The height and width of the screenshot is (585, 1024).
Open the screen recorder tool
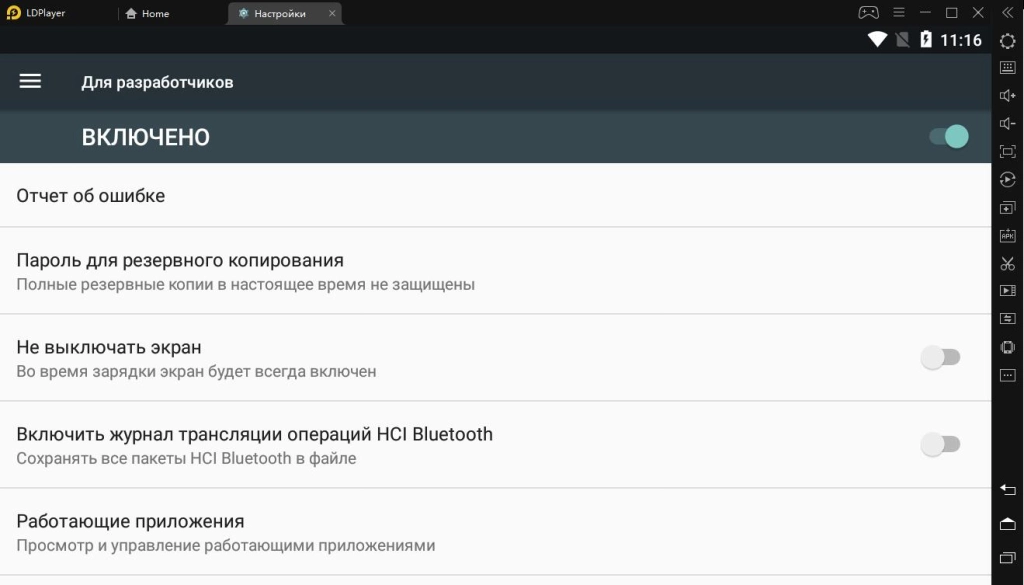pyautogui.click(x=1008, y=292)
